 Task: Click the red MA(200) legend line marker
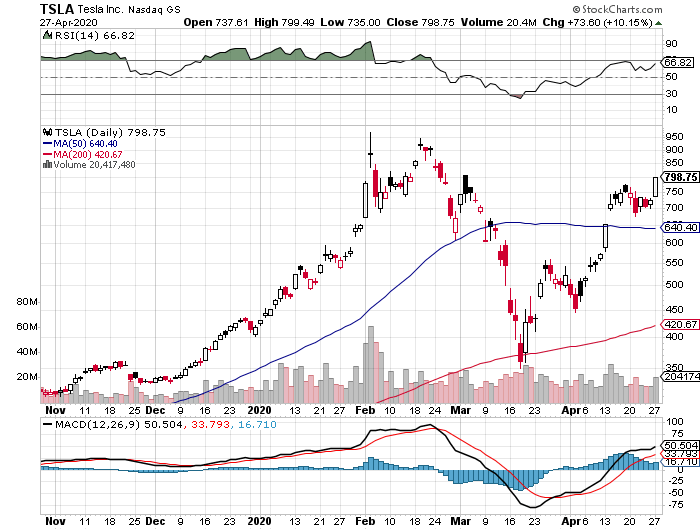point(47,154)
